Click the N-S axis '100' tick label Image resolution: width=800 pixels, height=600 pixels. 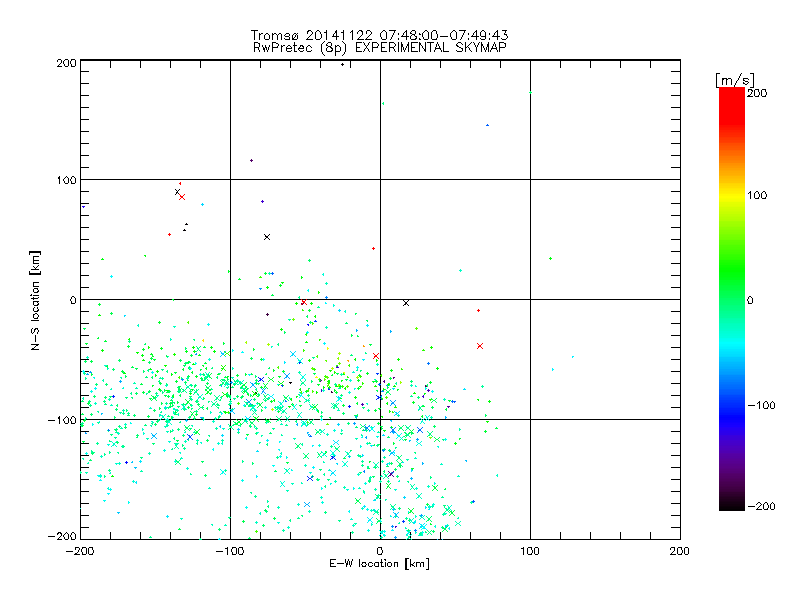pos(66,180)
